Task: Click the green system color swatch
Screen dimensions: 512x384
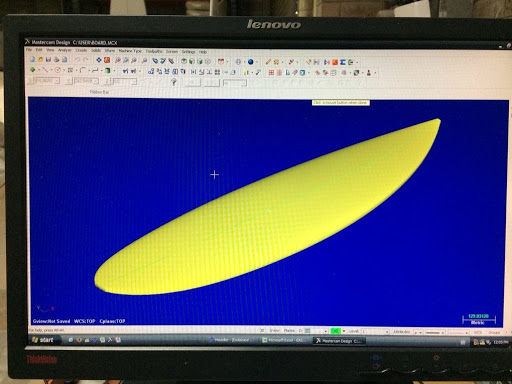Action: click(x=335, y=331)
